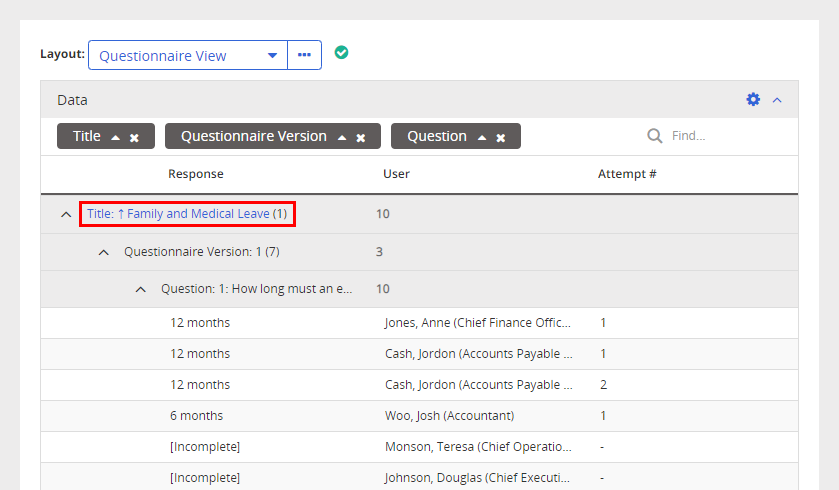Collapse the Questionnaire Version 1 group
Screen dimensions: 839x490
104,252
